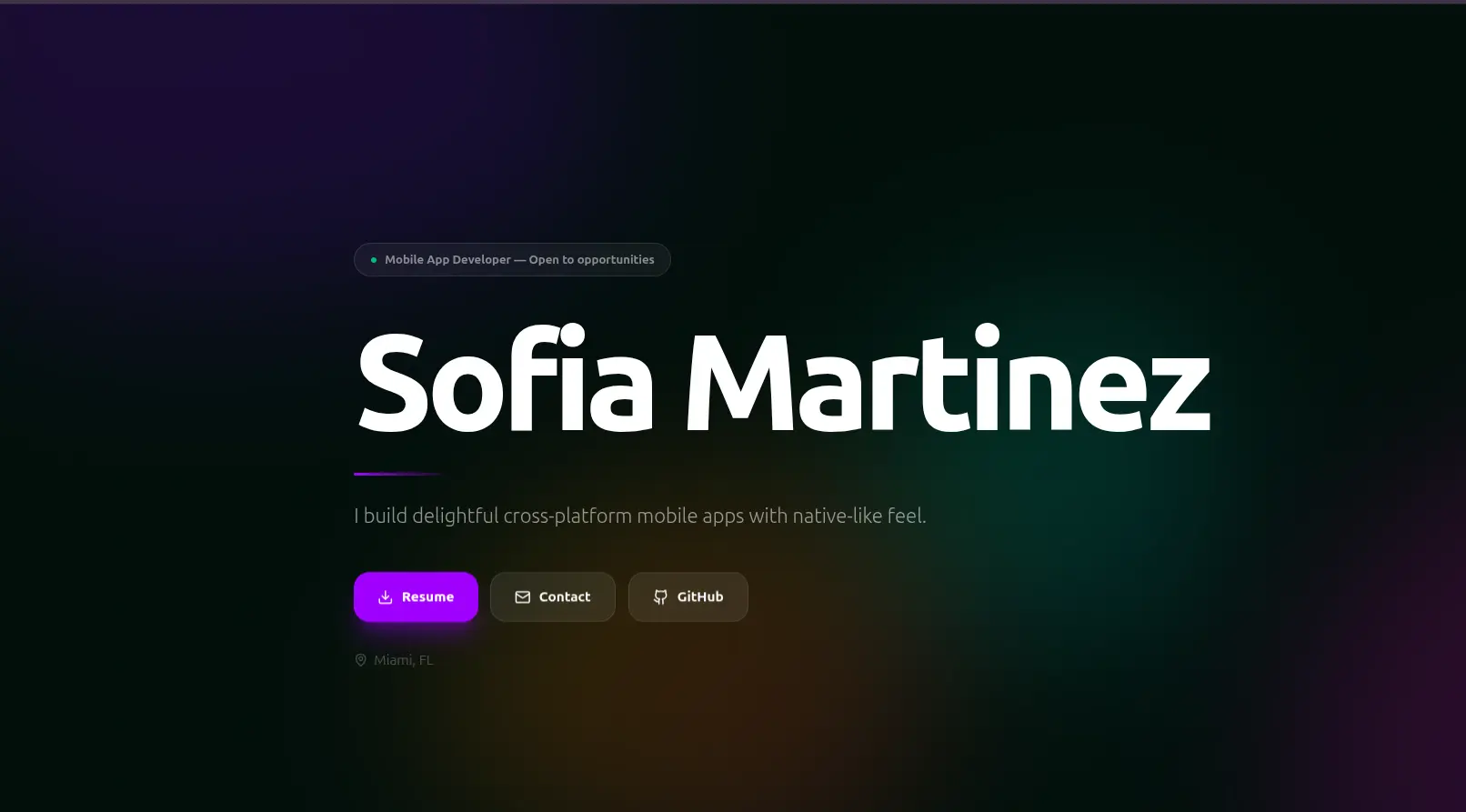Open the Contact button text
The image size is (1466, 812).
tap(564, 597)
